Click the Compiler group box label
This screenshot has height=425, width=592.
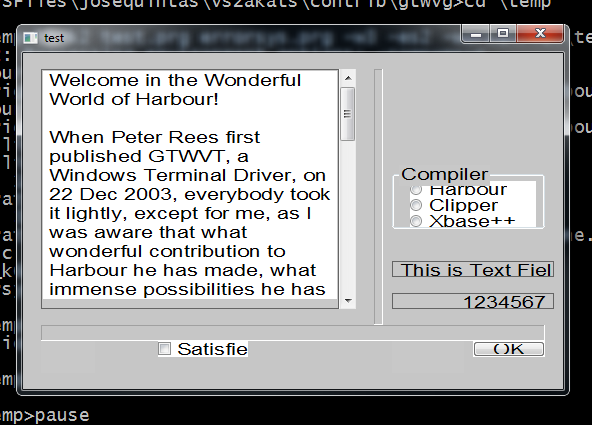coord(444,174)
